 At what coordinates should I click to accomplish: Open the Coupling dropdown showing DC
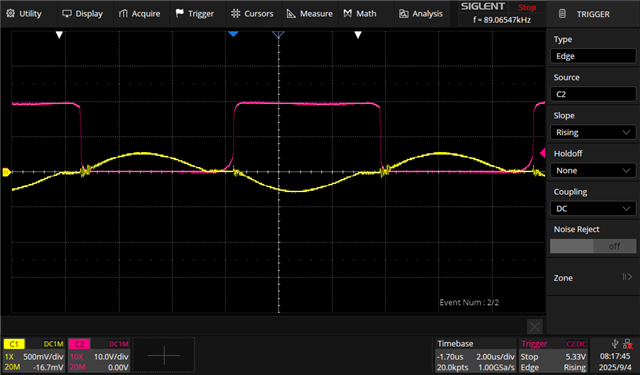[x=593, y=209]
